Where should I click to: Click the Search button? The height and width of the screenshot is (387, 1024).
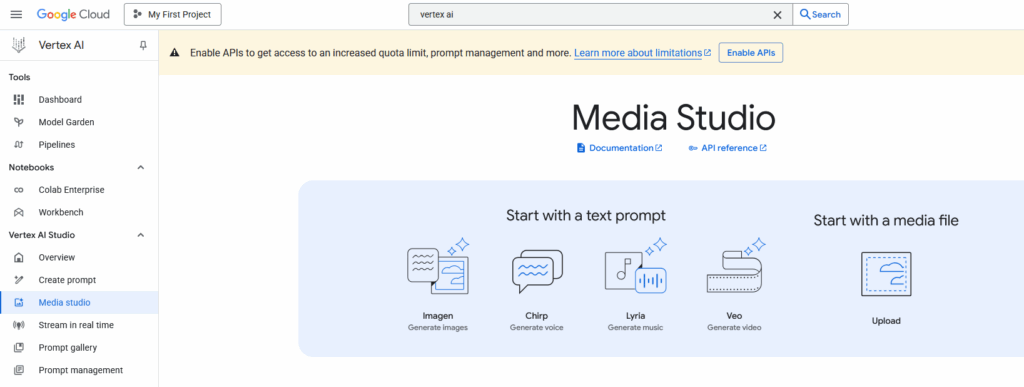tap(820, 14)
